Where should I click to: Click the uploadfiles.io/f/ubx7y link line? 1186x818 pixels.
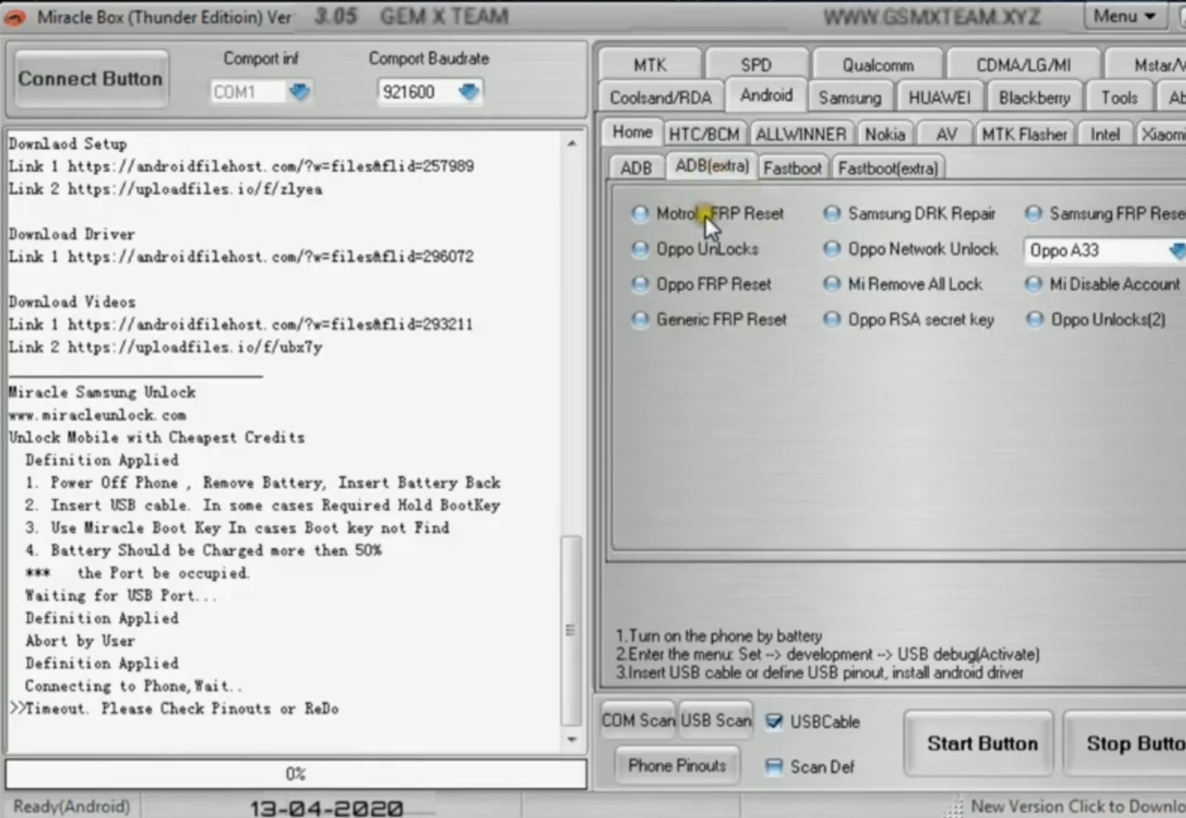[166, 347]
